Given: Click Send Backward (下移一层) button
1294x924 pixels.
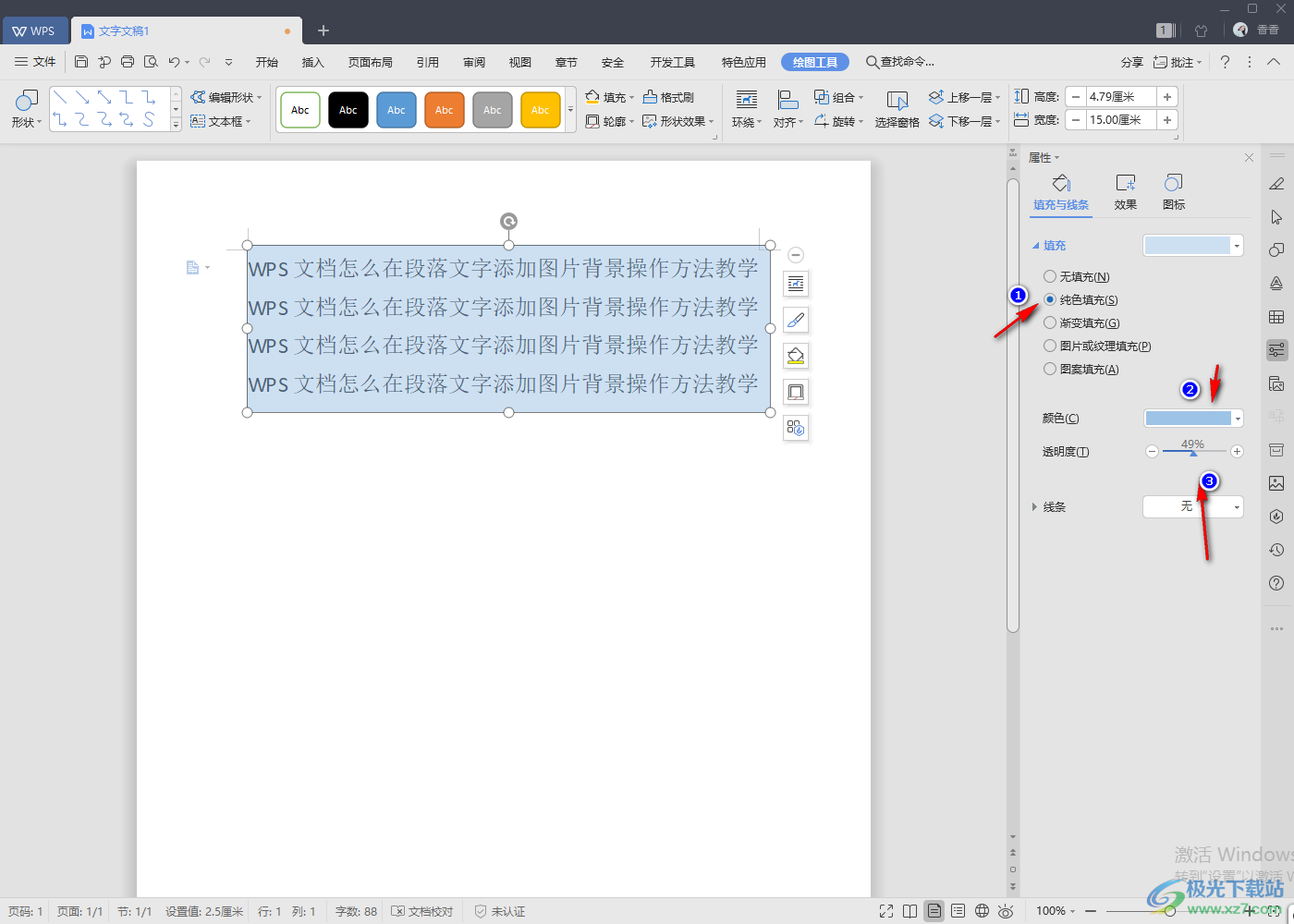Looking at the screenshot, I should pyautogui.click(x=964, y=121).
